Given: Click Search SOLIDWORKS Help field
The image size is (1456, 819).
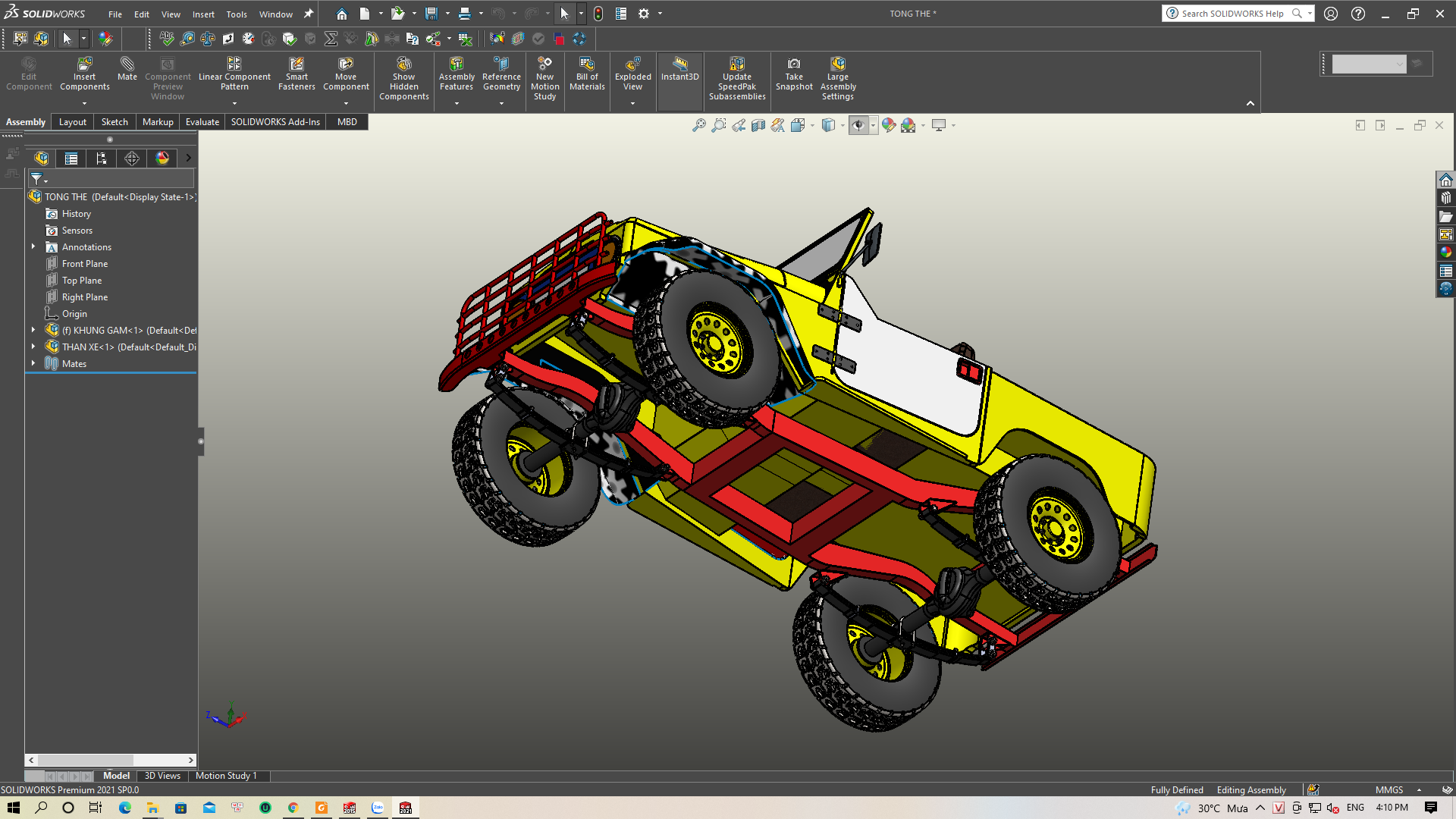Looking at the screenshot, I should tap(1232, 14).
